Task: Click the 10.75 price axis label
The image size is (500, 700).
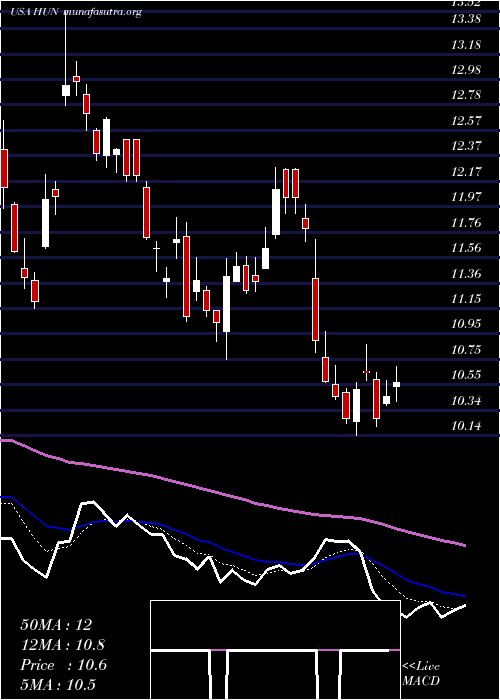Action: pyautogui.click(x=466, y=350)
